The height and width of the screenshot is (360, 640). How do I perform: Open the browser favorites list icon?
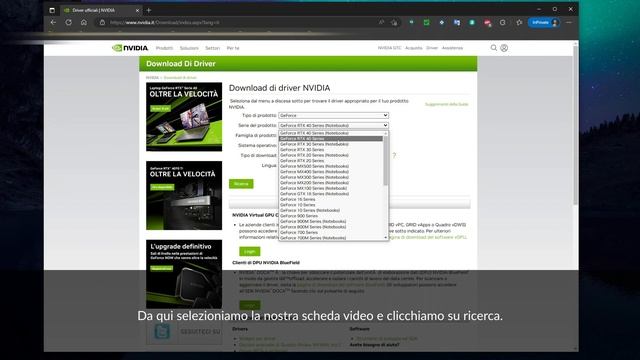click(519, 22)
